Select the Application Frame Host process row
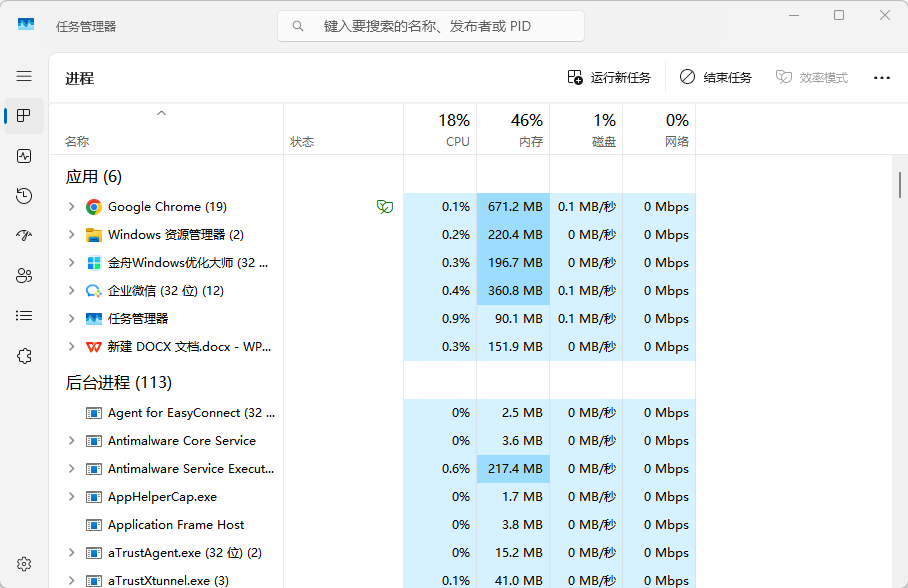The image size is (908, 588). point(176,525)
